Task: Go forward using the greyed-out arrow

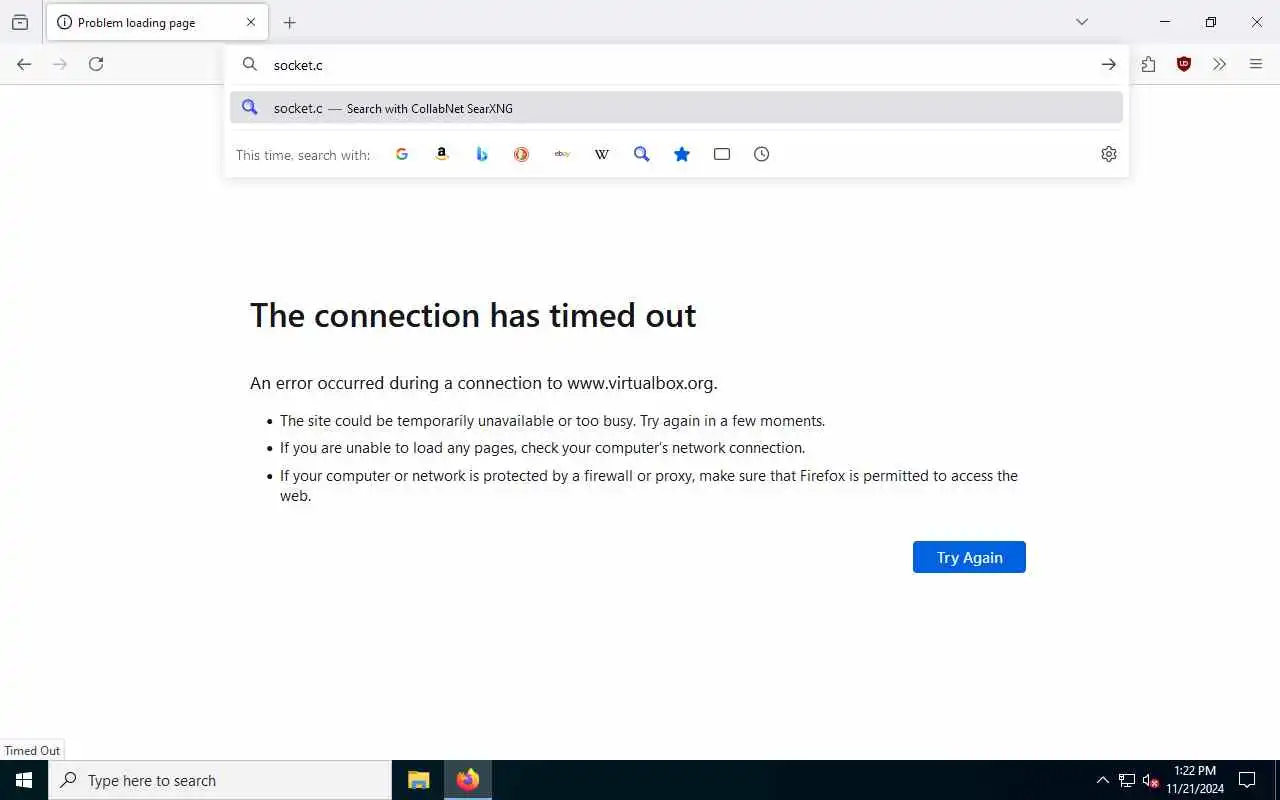Action: tap(60, 64)
